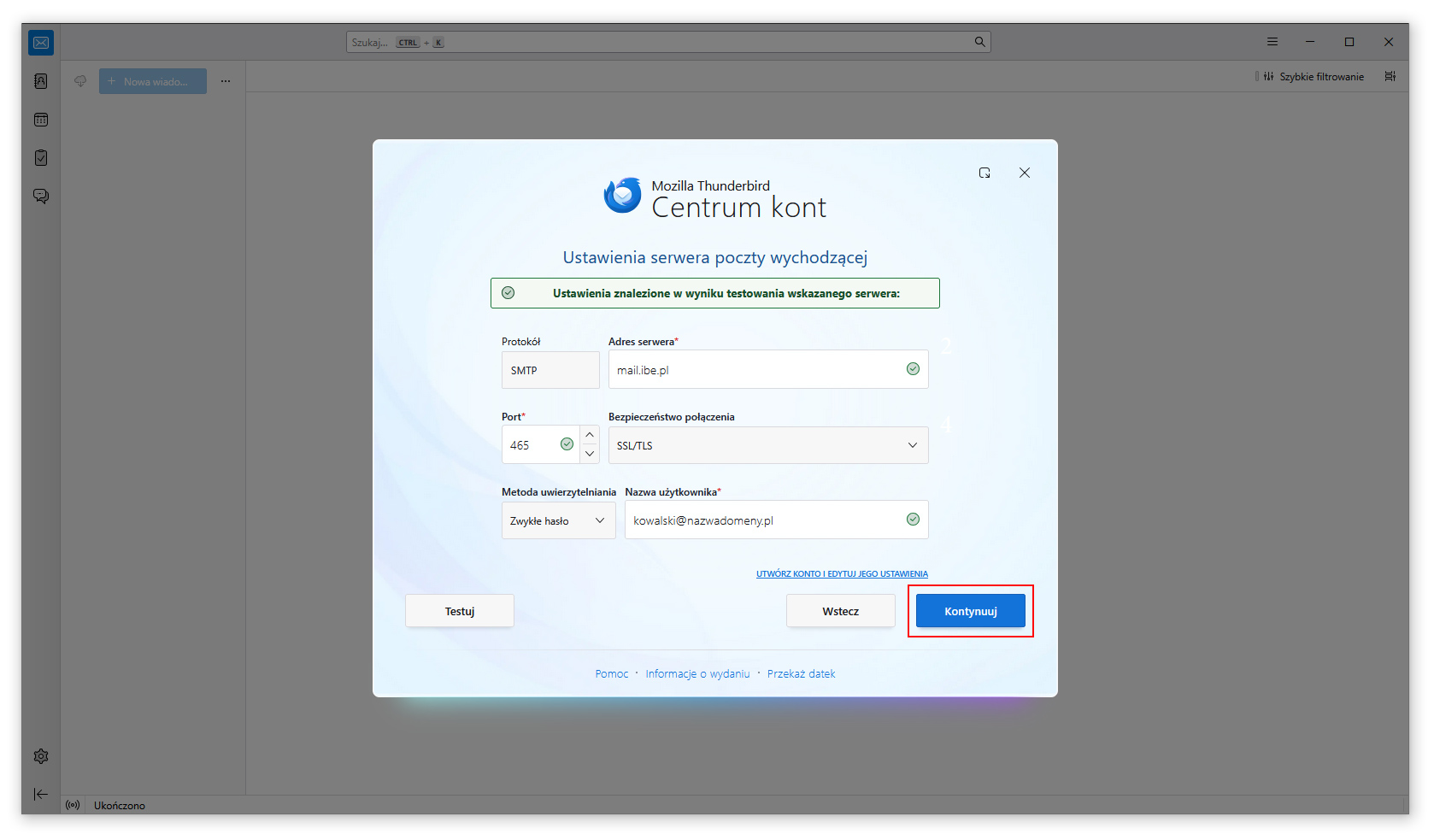The image size is (1440, 840).
Task: Toggle Szybkie filtrowanie quick filter
Action: point(1314,77)
